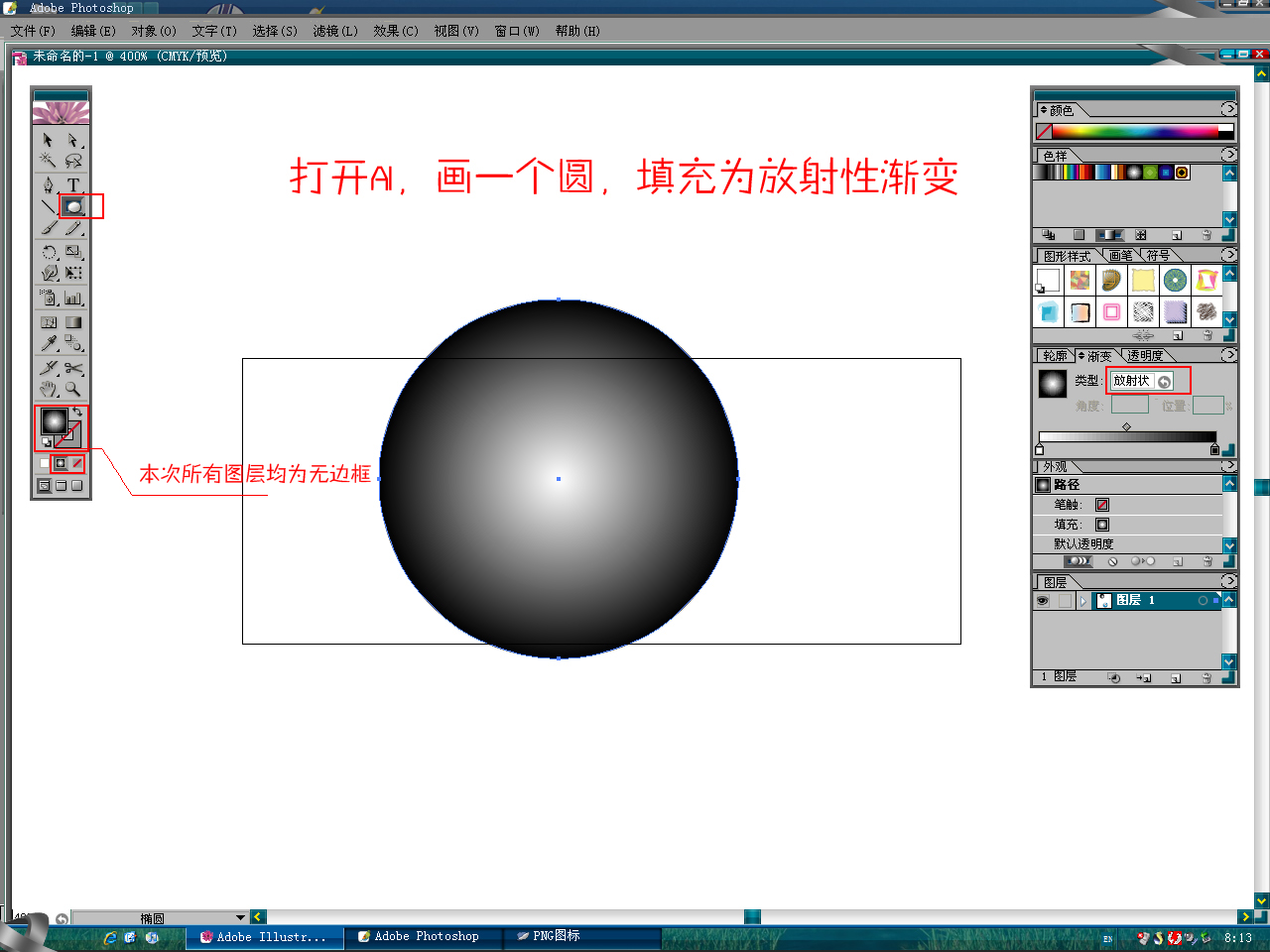Choose the Zoom magnifier tool
Image resolution: width=1270 pixels, height=952 pixels.
click(73, 389)
